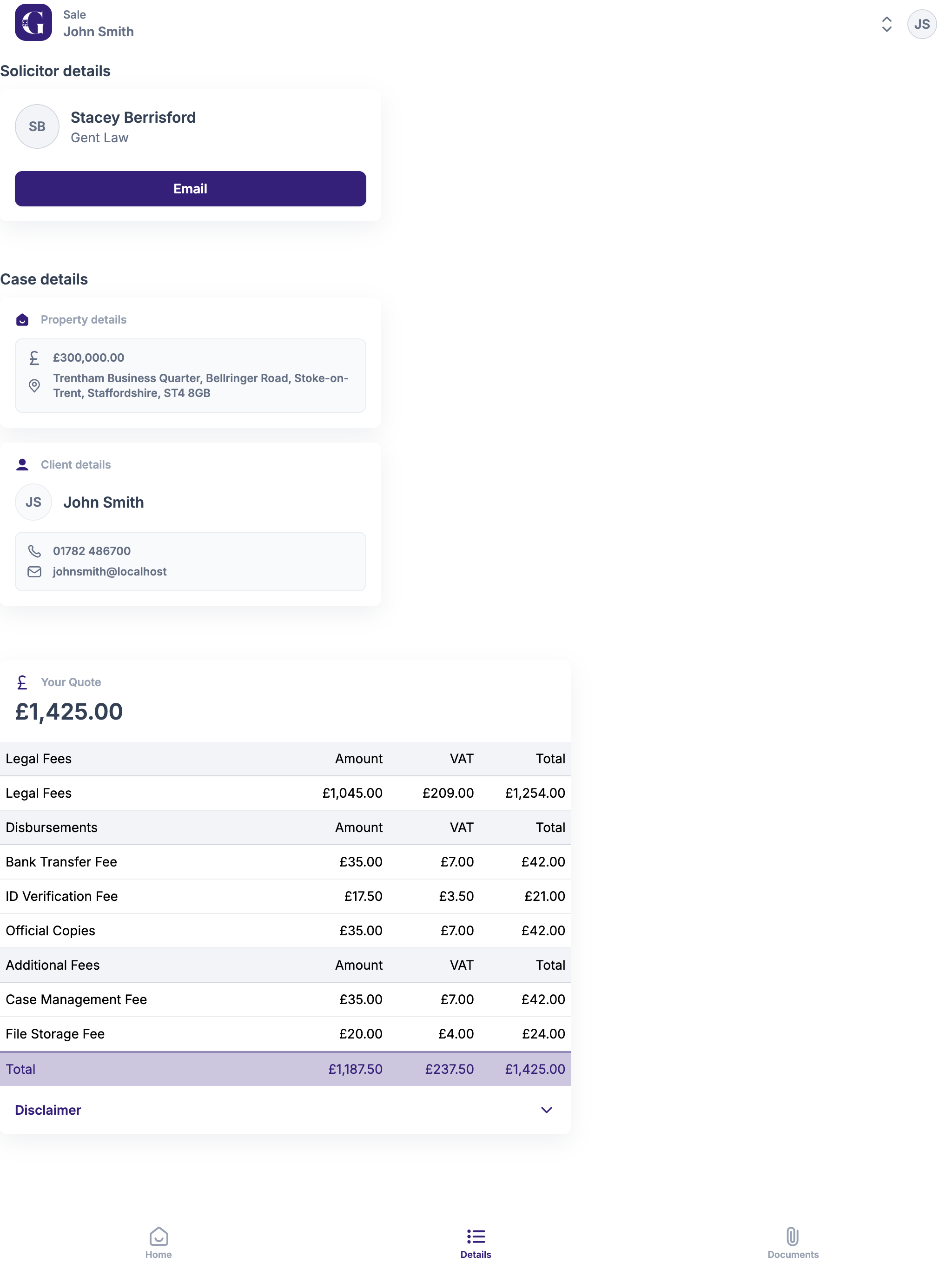Click the John Smith client name
This screenshot has width=952, height=1270.
[x=103, y=503]
